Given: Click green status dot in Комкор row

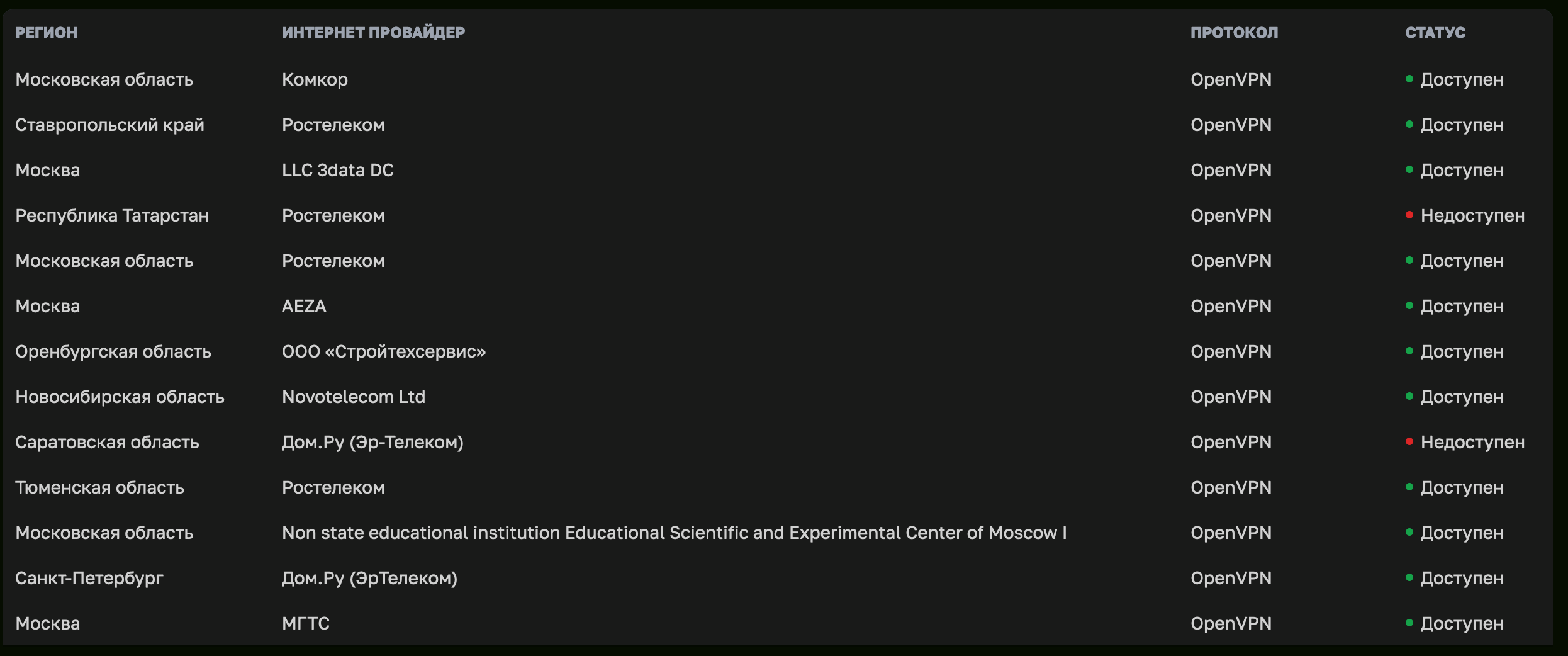Looking at the screenshot, I should pyautogui.click(x=1409, y=79).
